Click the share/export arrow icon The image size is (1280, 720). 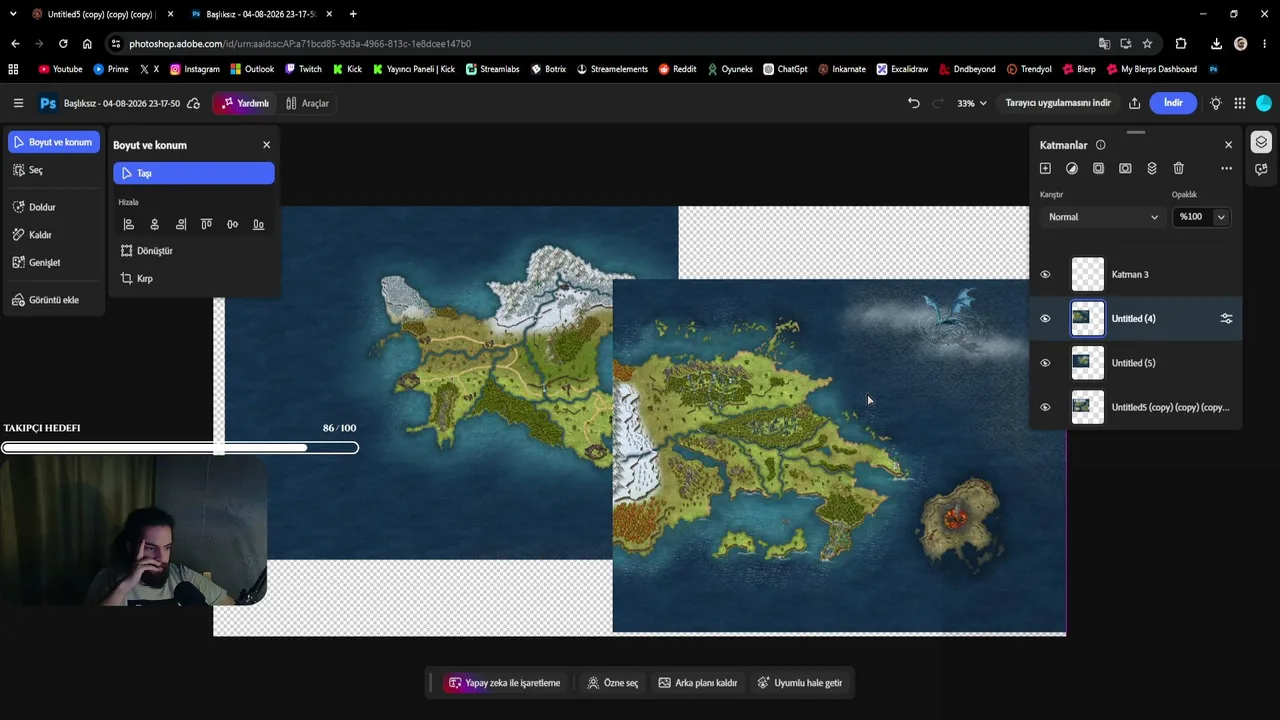(x=1134, y=103)
